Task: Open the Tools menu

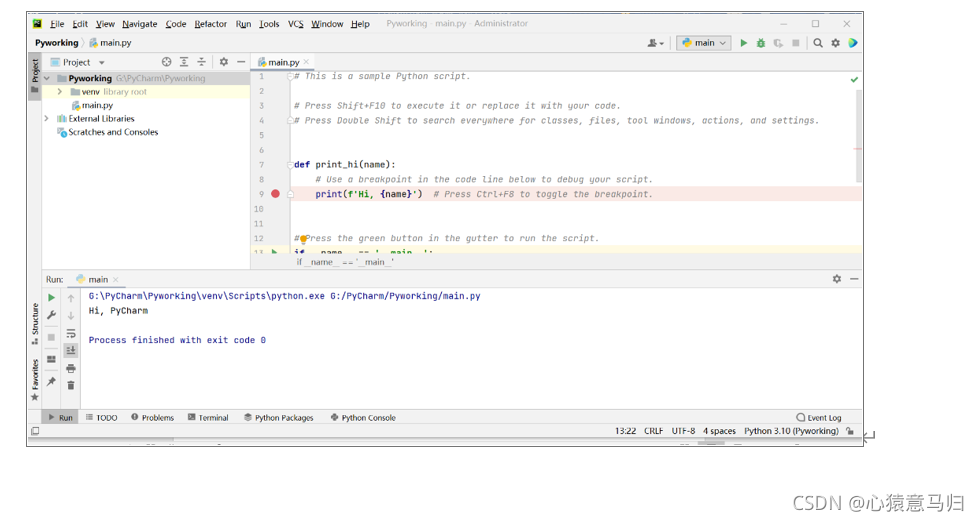Action: pos(269,24)
